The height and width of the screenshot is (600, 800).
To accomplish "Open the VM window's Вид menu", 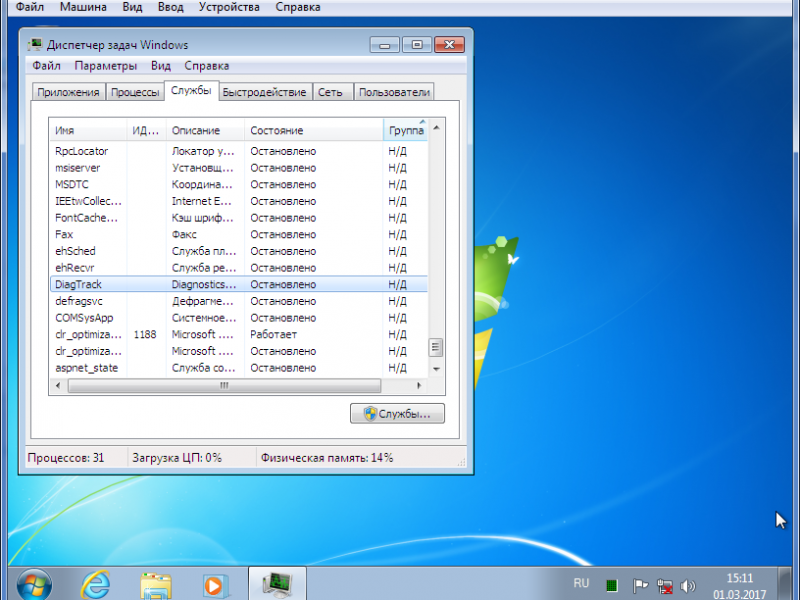I will pos(132,7).
